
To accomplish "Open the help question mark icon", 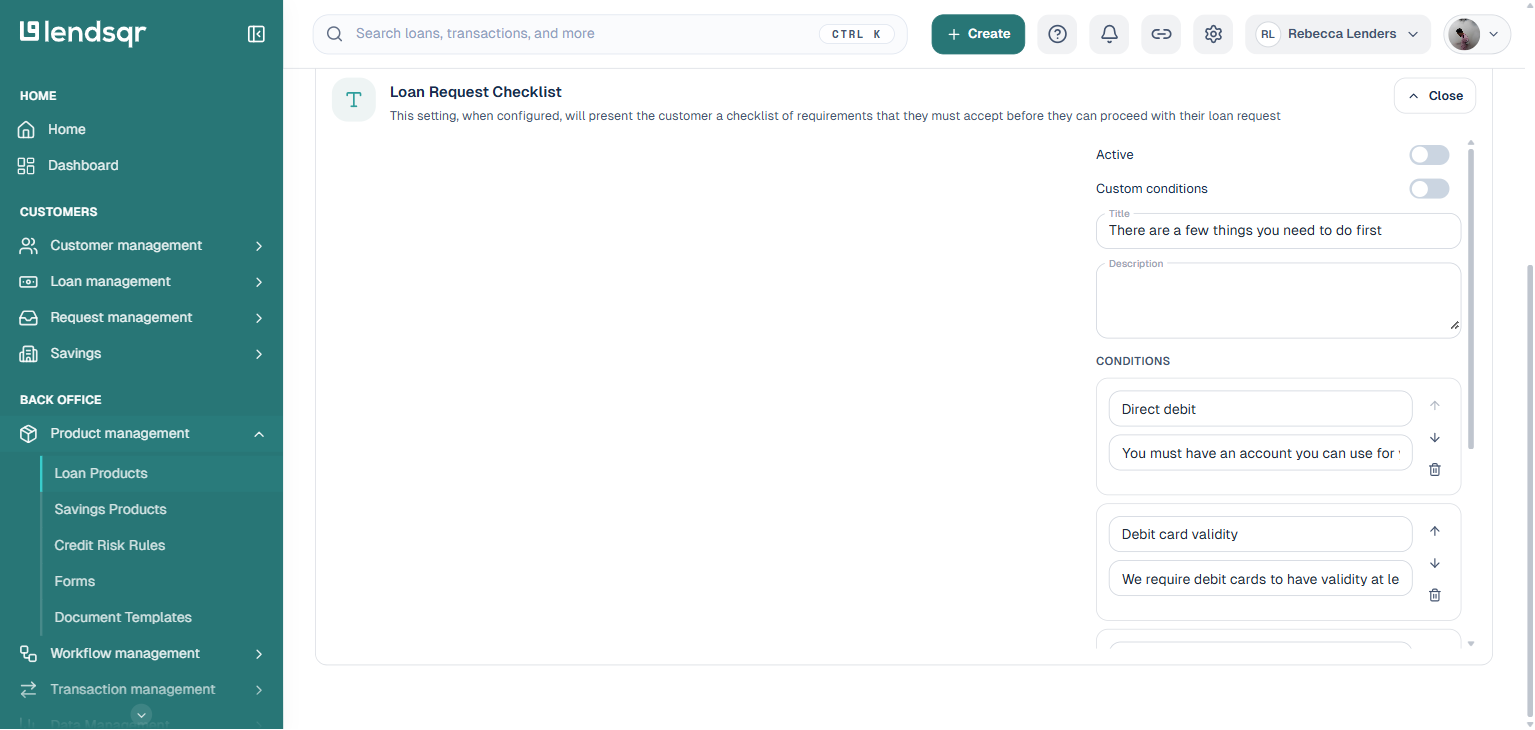I will [1057, 34].
